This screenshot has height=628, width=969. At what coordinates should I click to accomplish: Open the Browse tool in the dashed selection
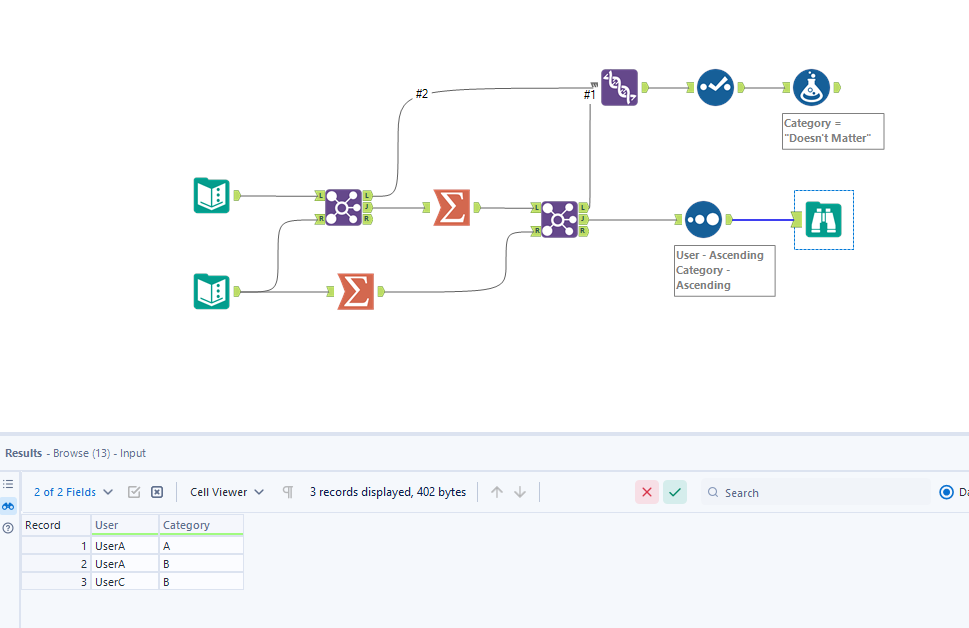click(x=822, y=219)
